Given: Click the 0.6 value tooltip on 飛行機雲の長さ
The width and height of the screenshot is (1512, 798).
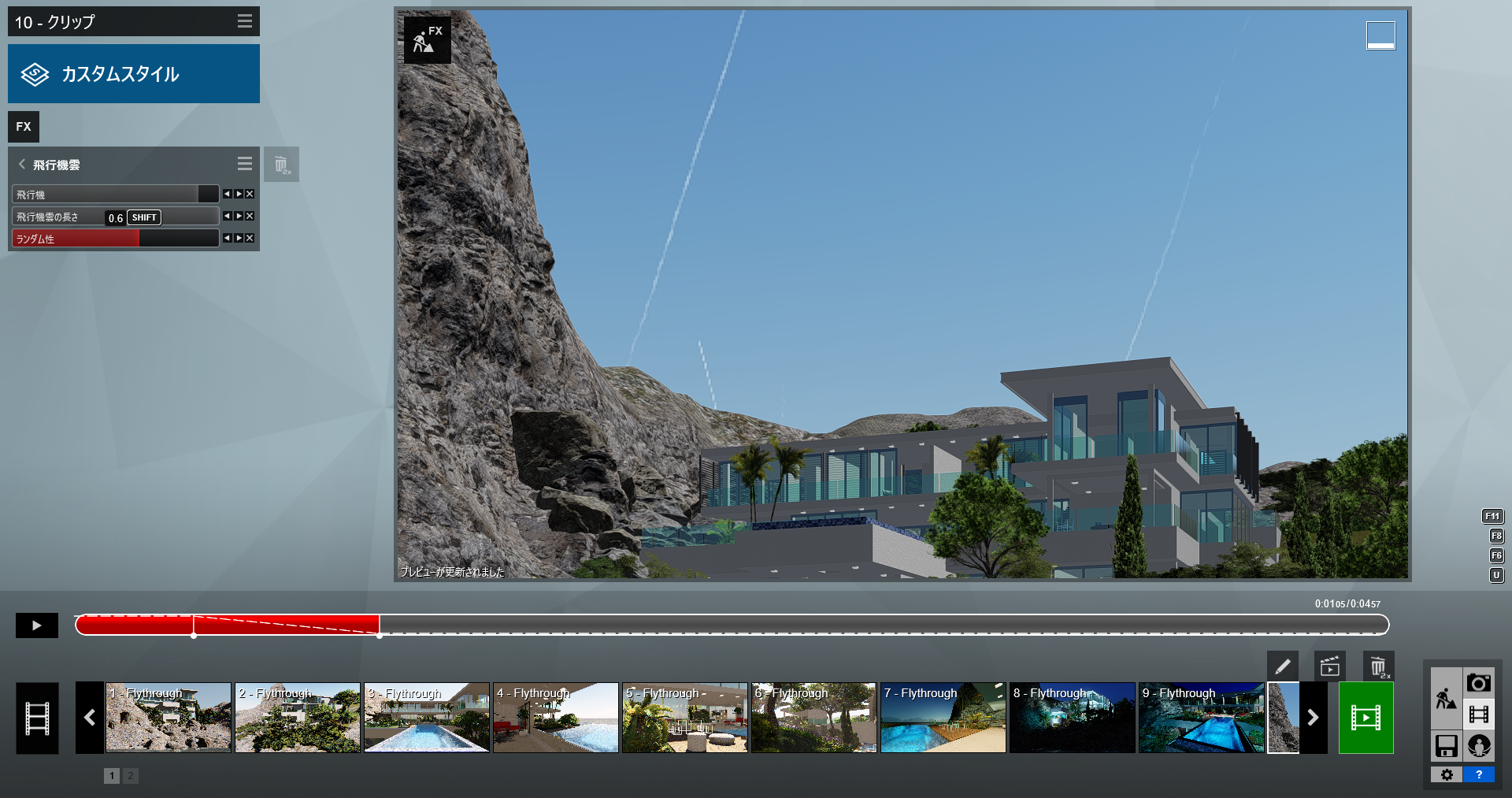Looking at the screenshot, I should (115, 218).
